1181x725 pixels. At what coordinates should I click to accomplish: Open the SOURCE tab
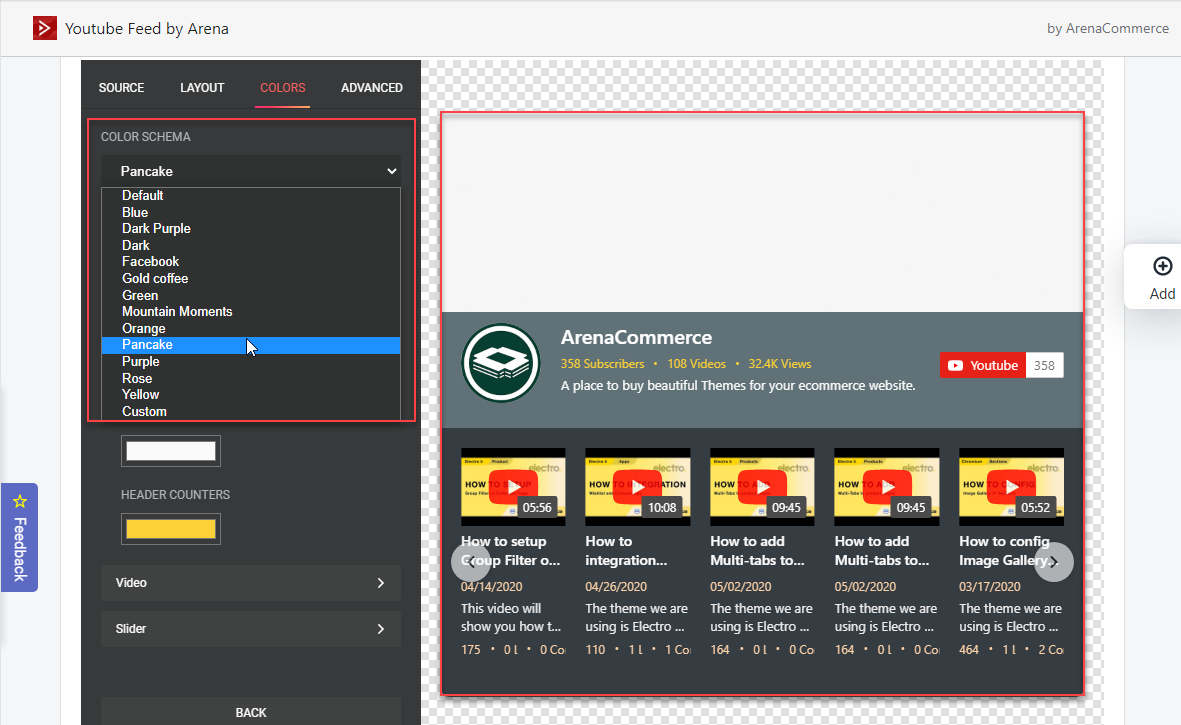pos(121,87)
